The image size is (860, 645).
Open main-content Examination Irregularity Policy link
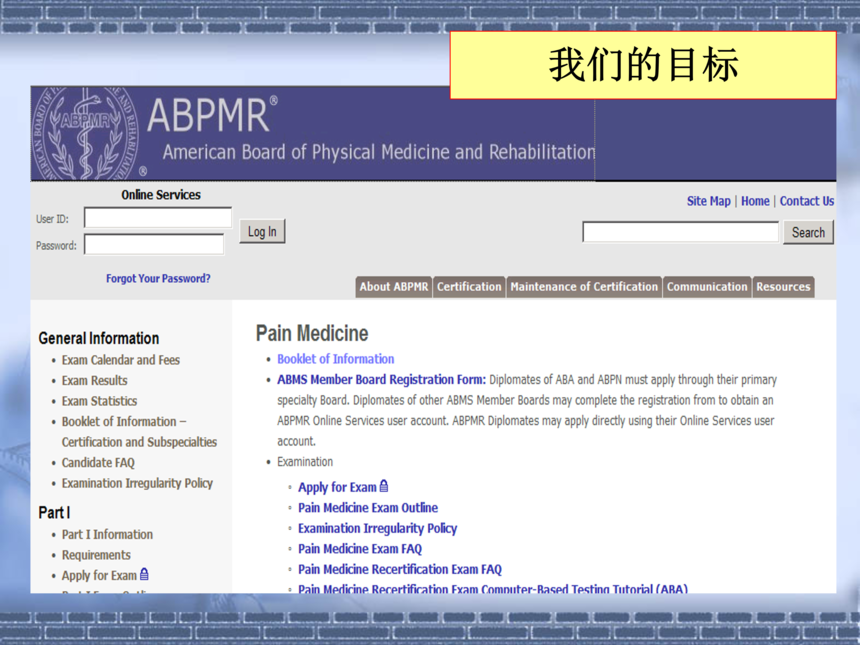point(377,528)
